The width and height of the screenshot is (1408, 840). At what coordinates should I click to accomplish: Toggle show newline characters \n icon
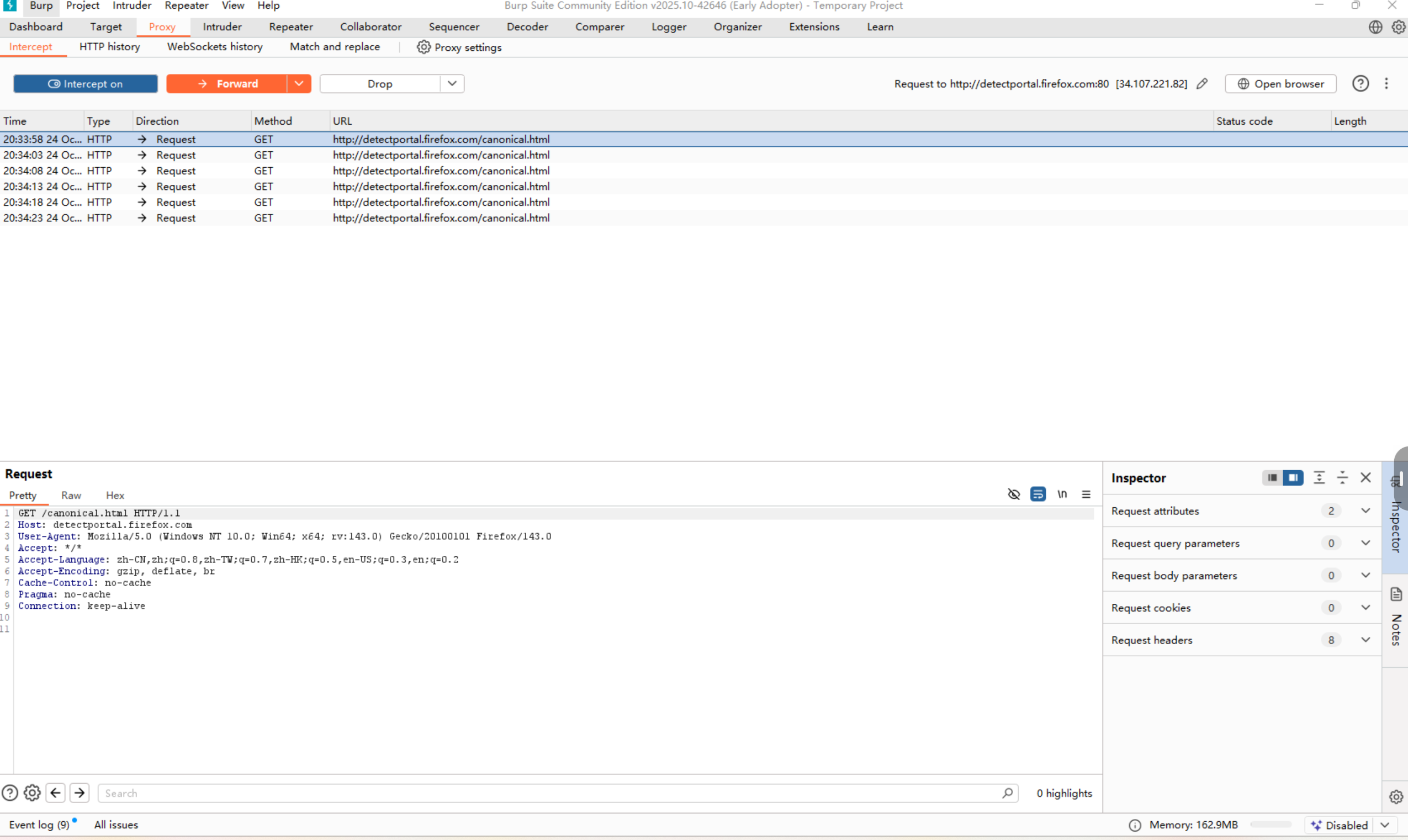click(1062, 494)
